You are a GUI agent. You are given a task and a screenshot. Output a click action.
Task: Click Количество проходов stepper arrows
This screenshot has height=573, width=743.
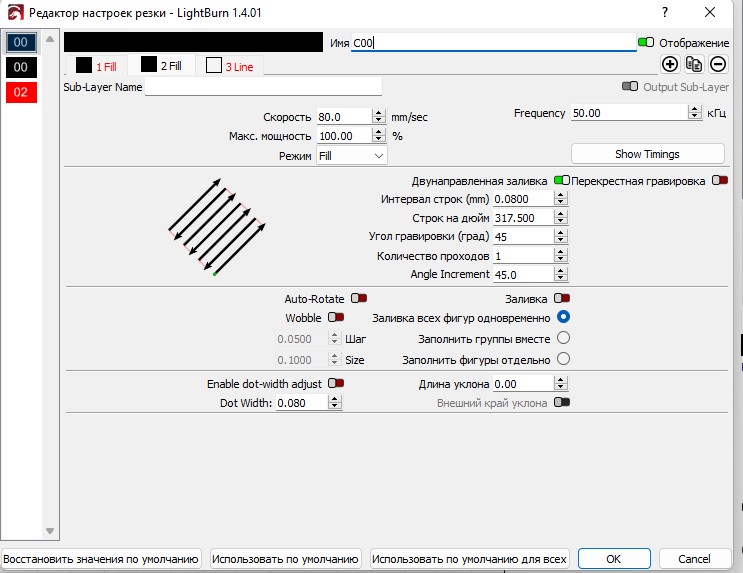(561, 255)
